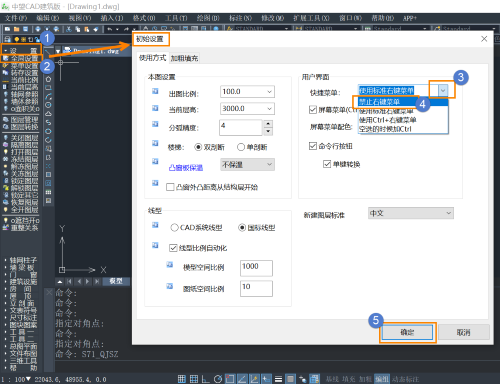Open 出图比例 dropdown
The width and height of the screenshot is (500, 384).
[x=247, y=92]
